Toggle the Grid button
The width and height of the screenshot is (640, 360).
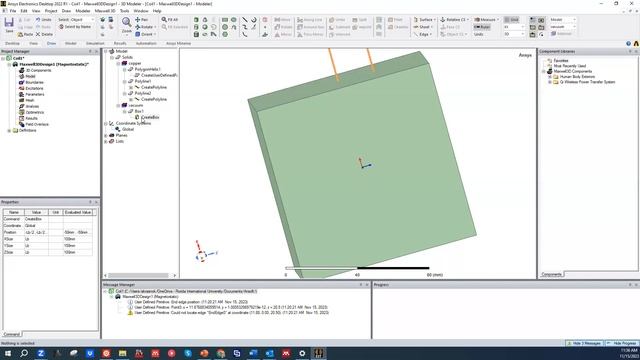coord(511,20)
